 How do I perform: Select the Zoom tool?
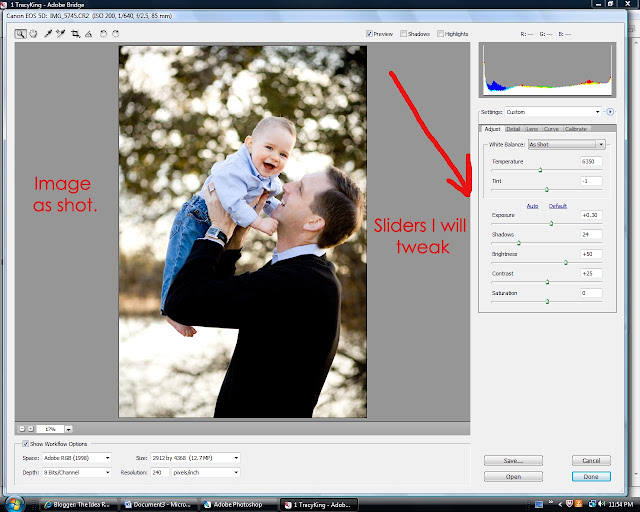tap(20, 34)
